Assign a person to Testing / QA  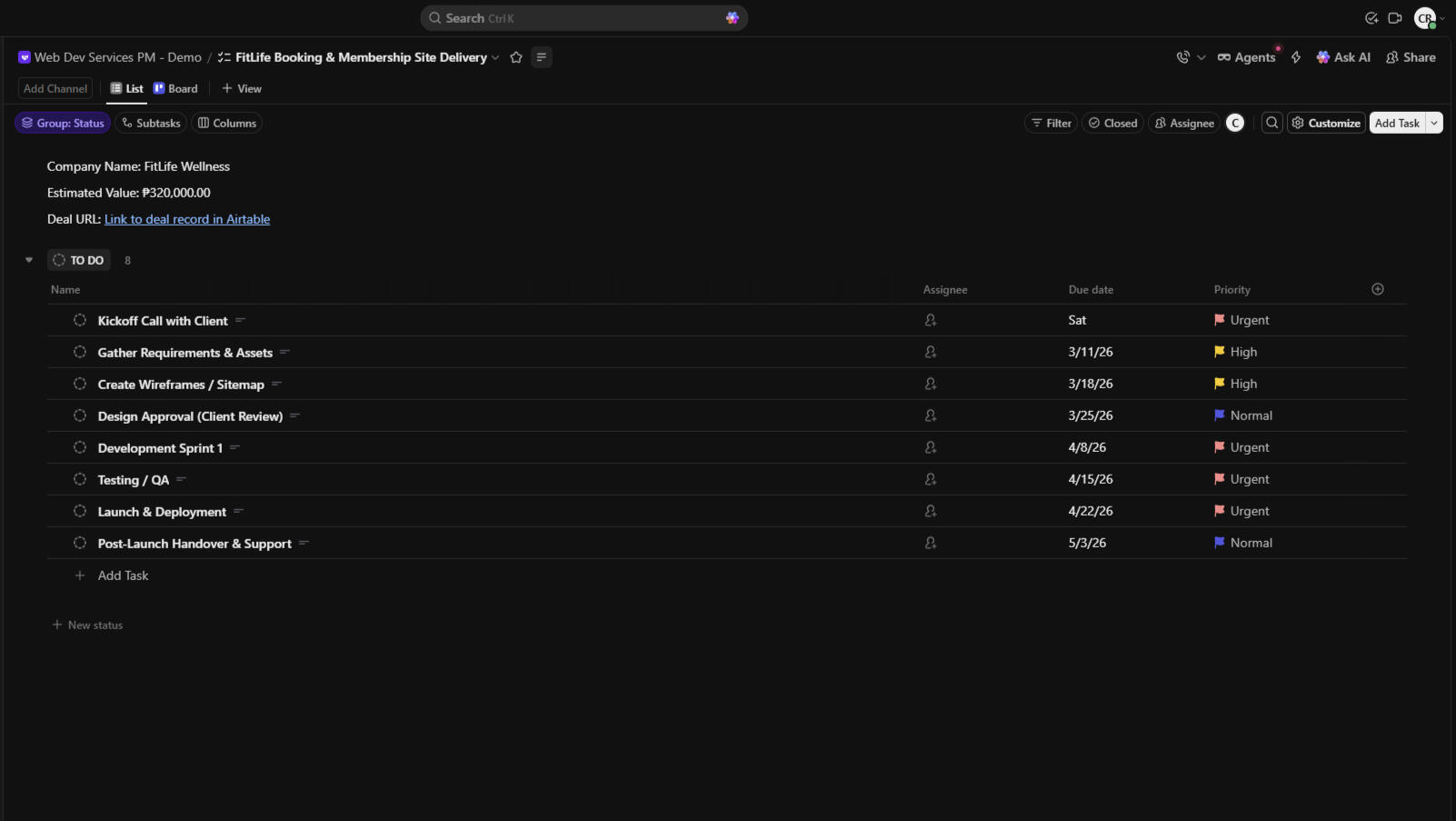coord(931,479)
